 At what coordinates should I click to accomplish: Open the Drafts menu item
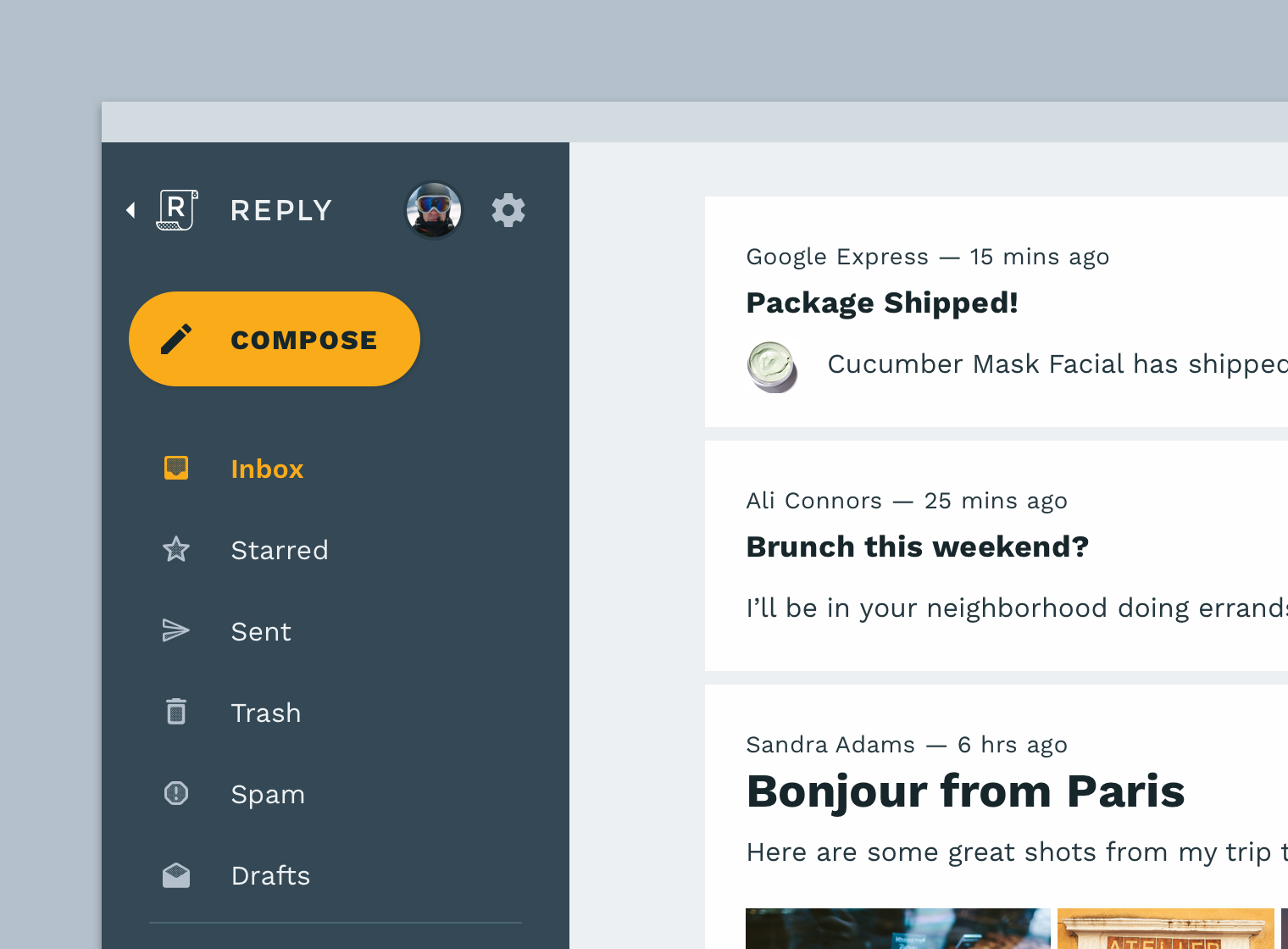[270, 876]
